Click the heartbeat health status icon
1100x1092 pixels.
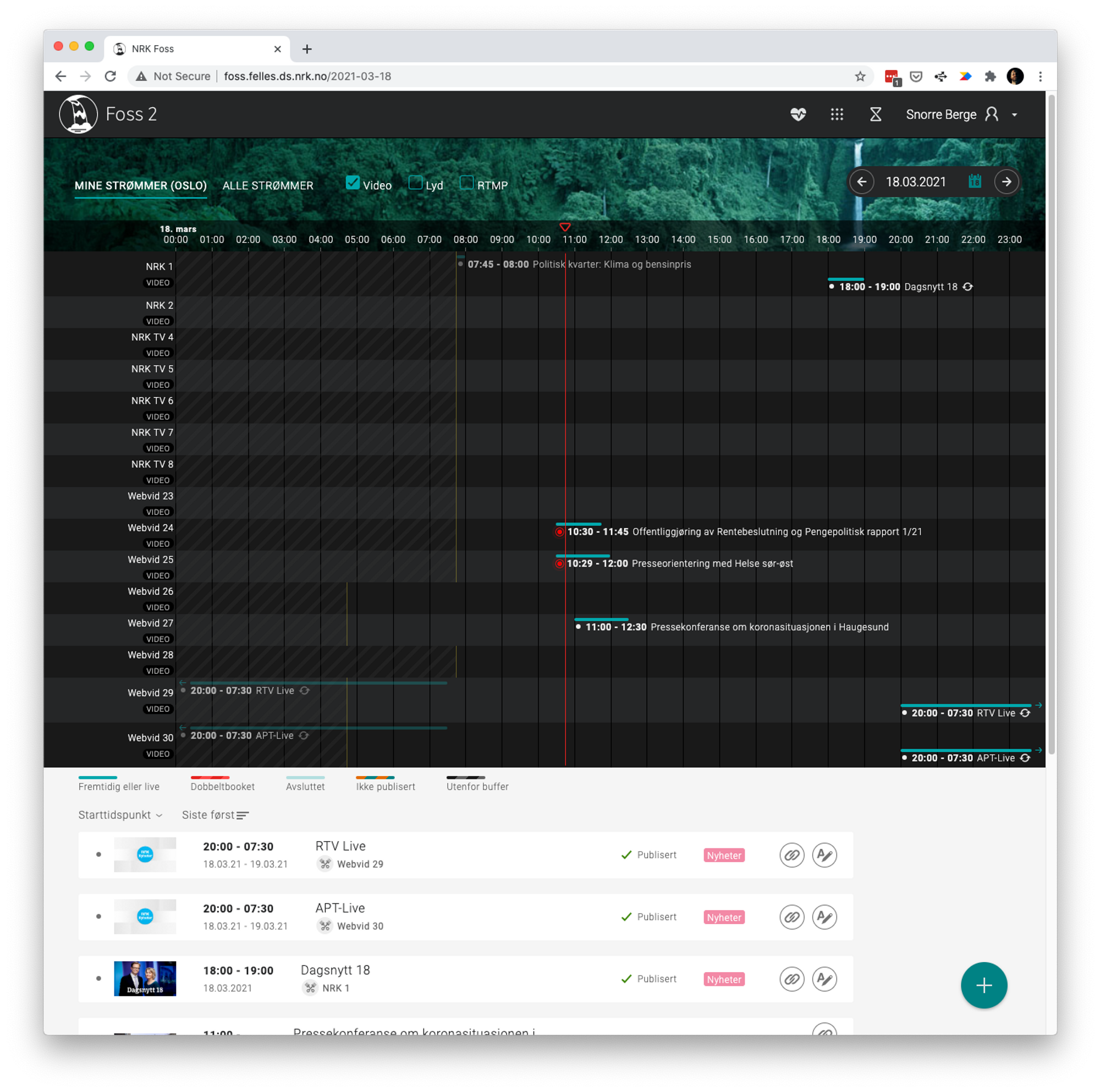tap(798, 114)
